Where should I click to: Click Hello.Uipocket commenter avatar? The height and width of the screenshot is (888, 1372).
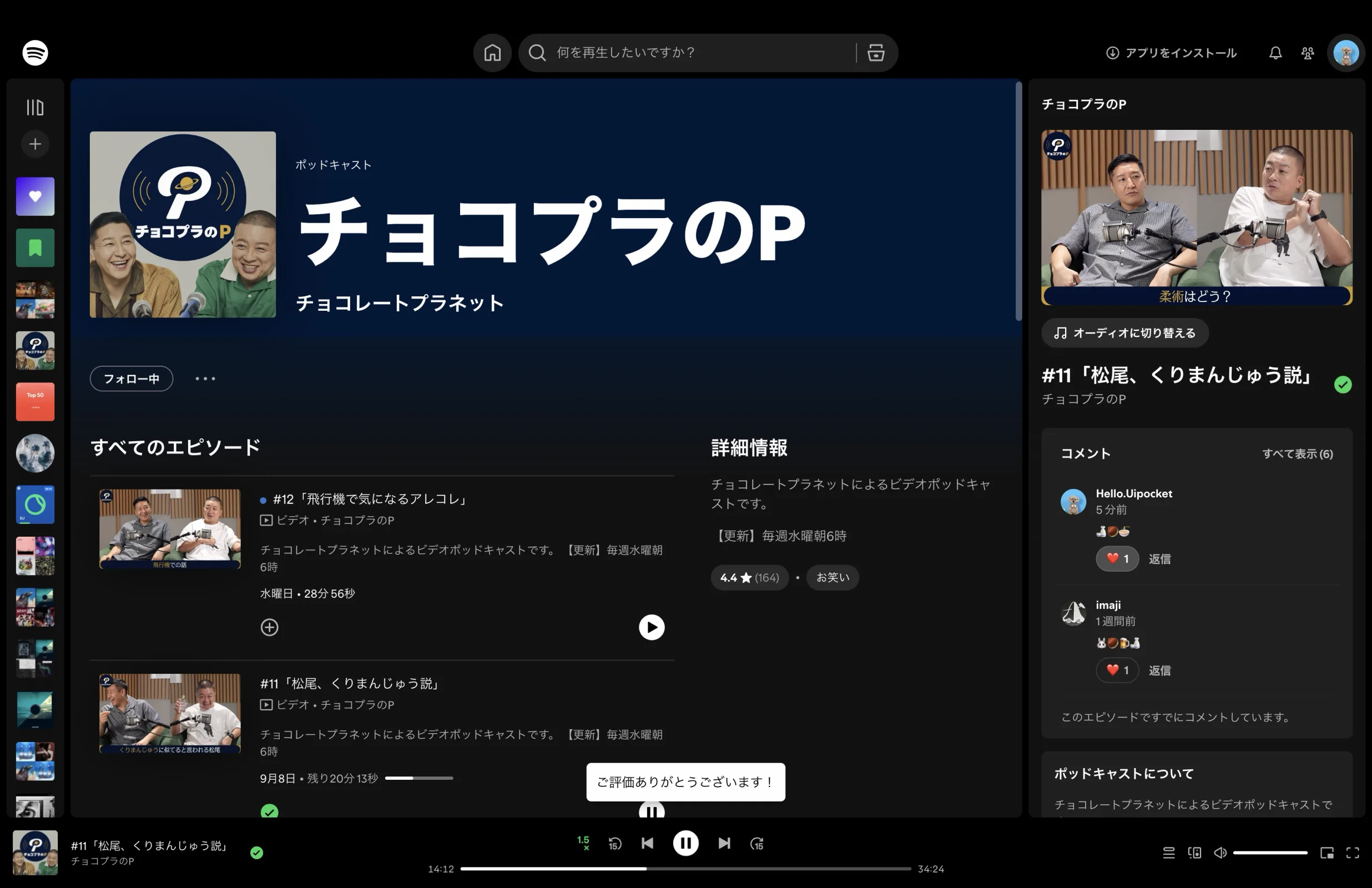[1073, 502]
